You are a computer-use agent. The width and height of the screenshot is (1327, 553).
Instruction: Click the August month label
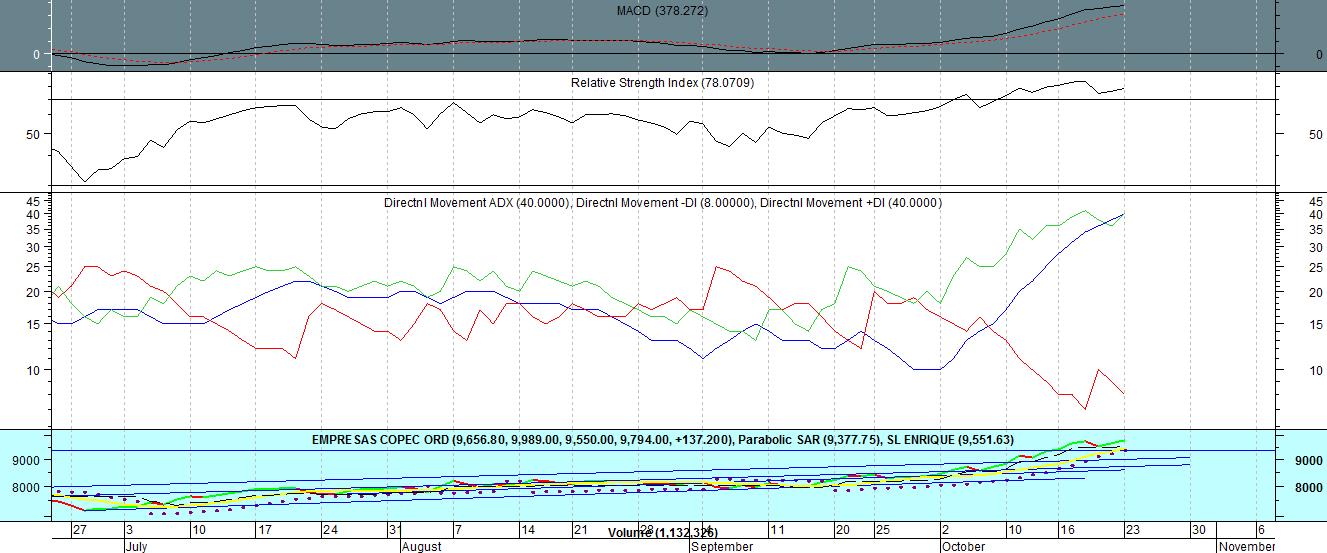421,547
